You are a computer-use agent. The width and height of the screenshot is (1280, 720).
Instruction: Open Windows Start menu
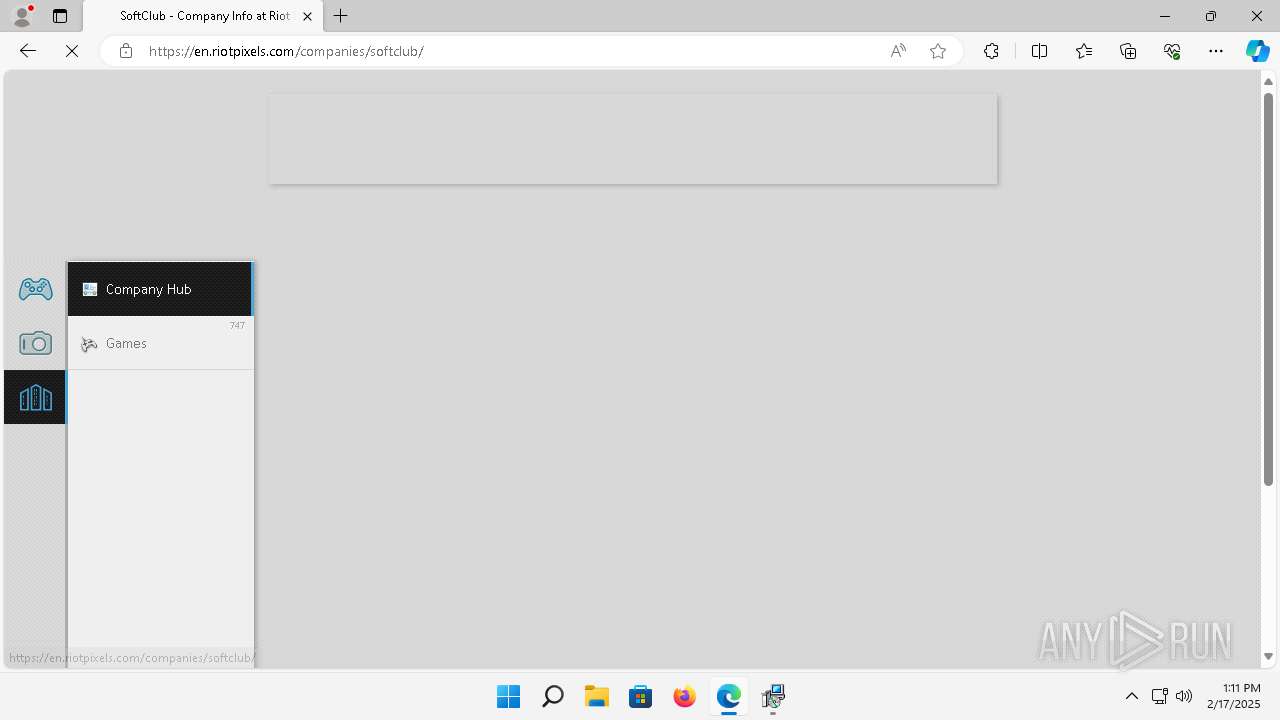tap(508, 696)
